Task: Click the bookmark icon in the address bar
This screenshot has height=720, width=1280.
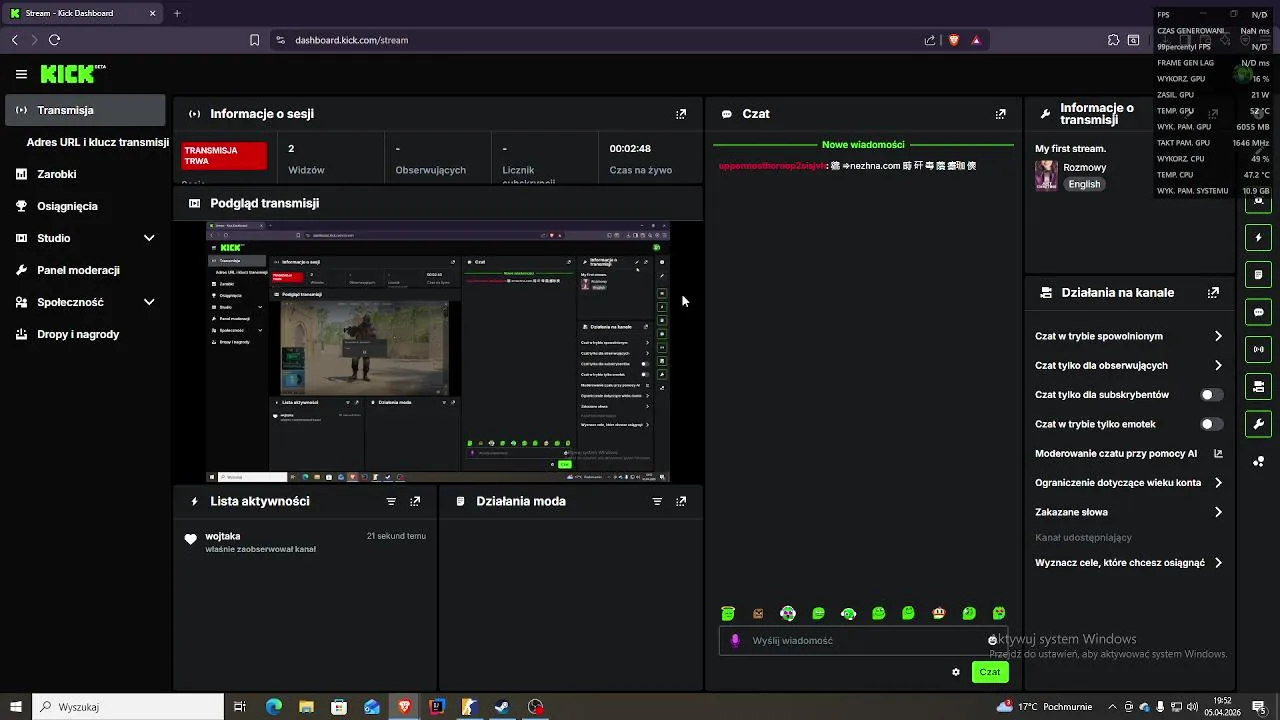Action: coord(254,40)
